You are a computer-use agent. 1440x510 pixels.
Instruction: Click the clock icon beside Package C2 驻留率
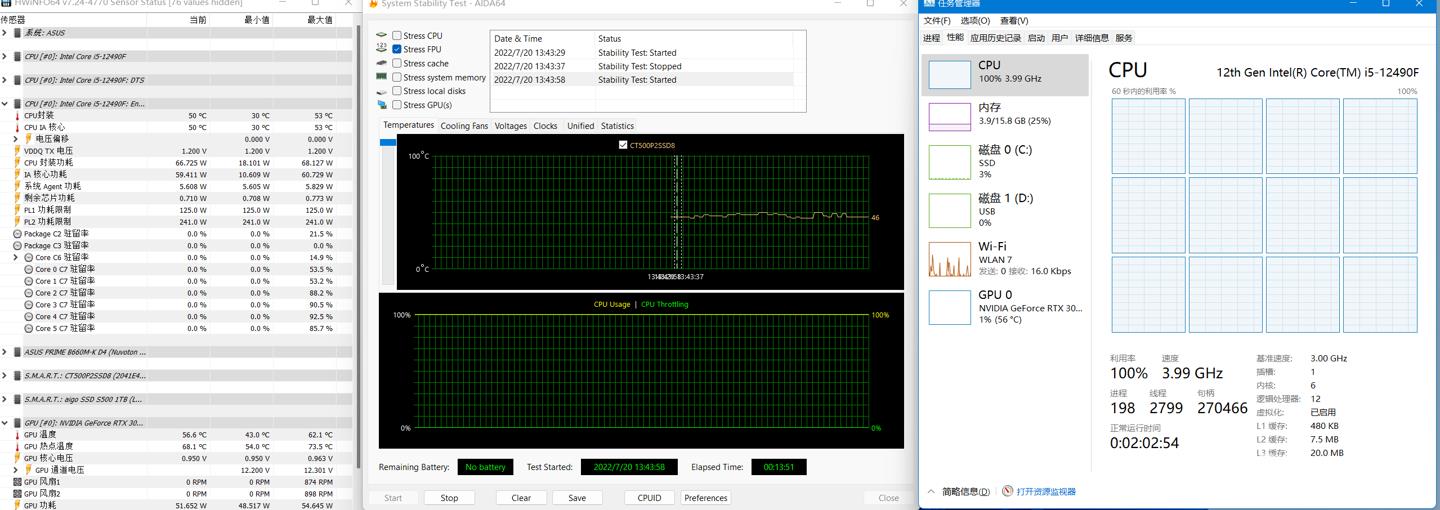[x=17, y=234]
